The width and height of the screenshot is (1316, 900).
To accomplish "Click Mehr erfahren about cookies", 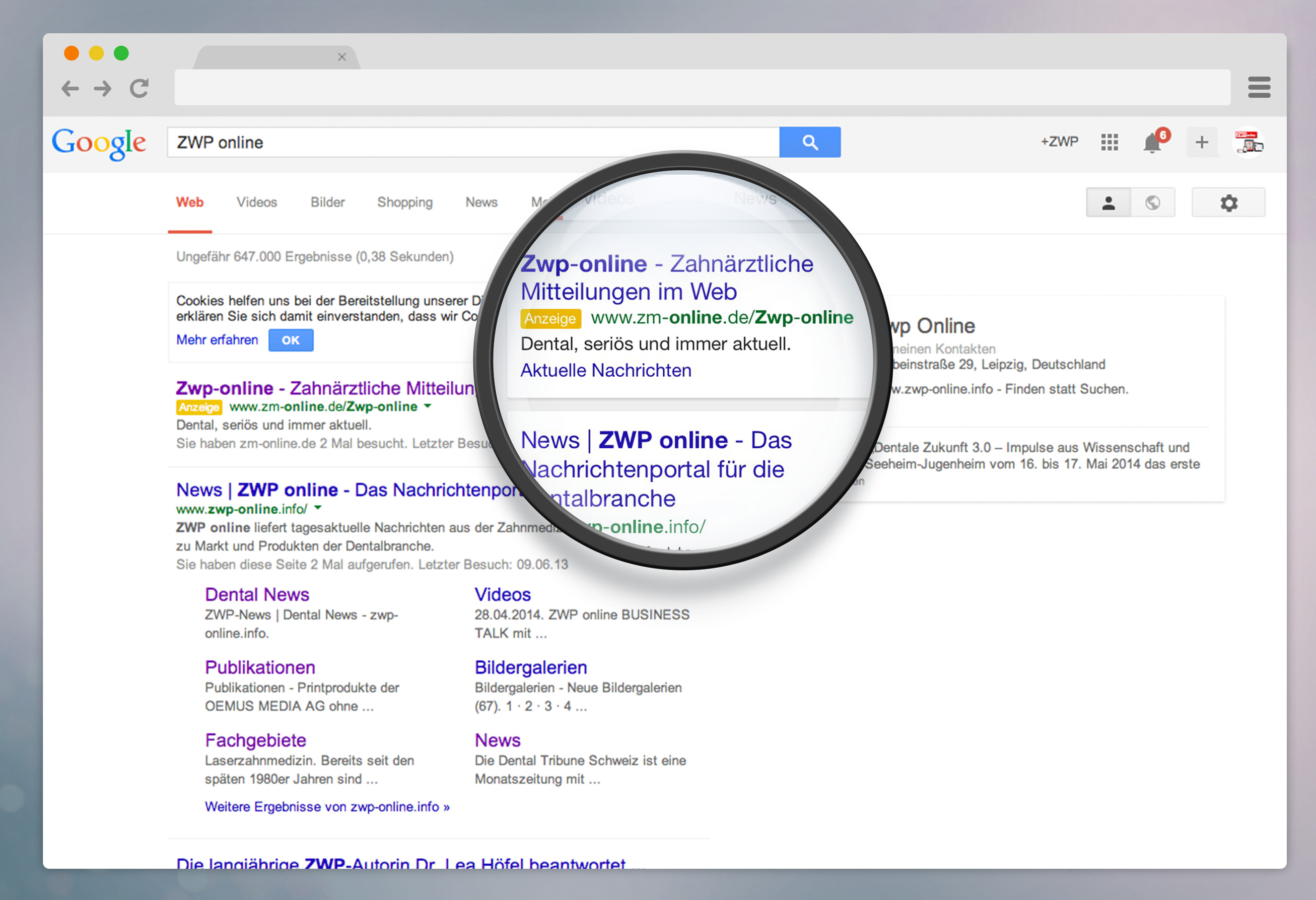I will pos(217,340).
